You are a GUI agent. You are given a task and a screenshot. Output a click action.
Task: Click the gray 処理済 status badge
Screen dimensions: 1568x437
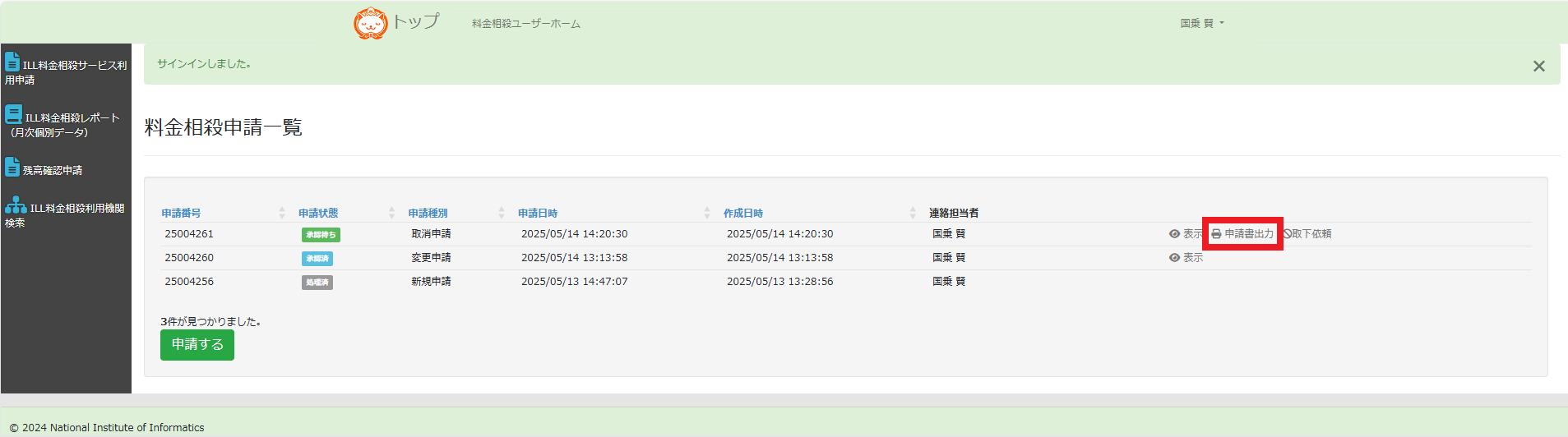[317, 283]
